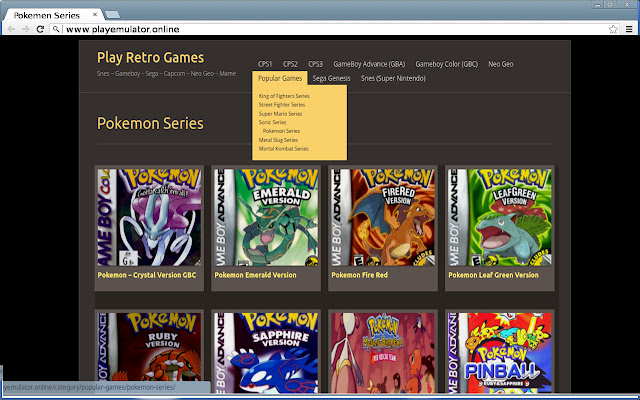Open the Sega Genesis menu item
The image size is (640, 400).
point(331,78)
